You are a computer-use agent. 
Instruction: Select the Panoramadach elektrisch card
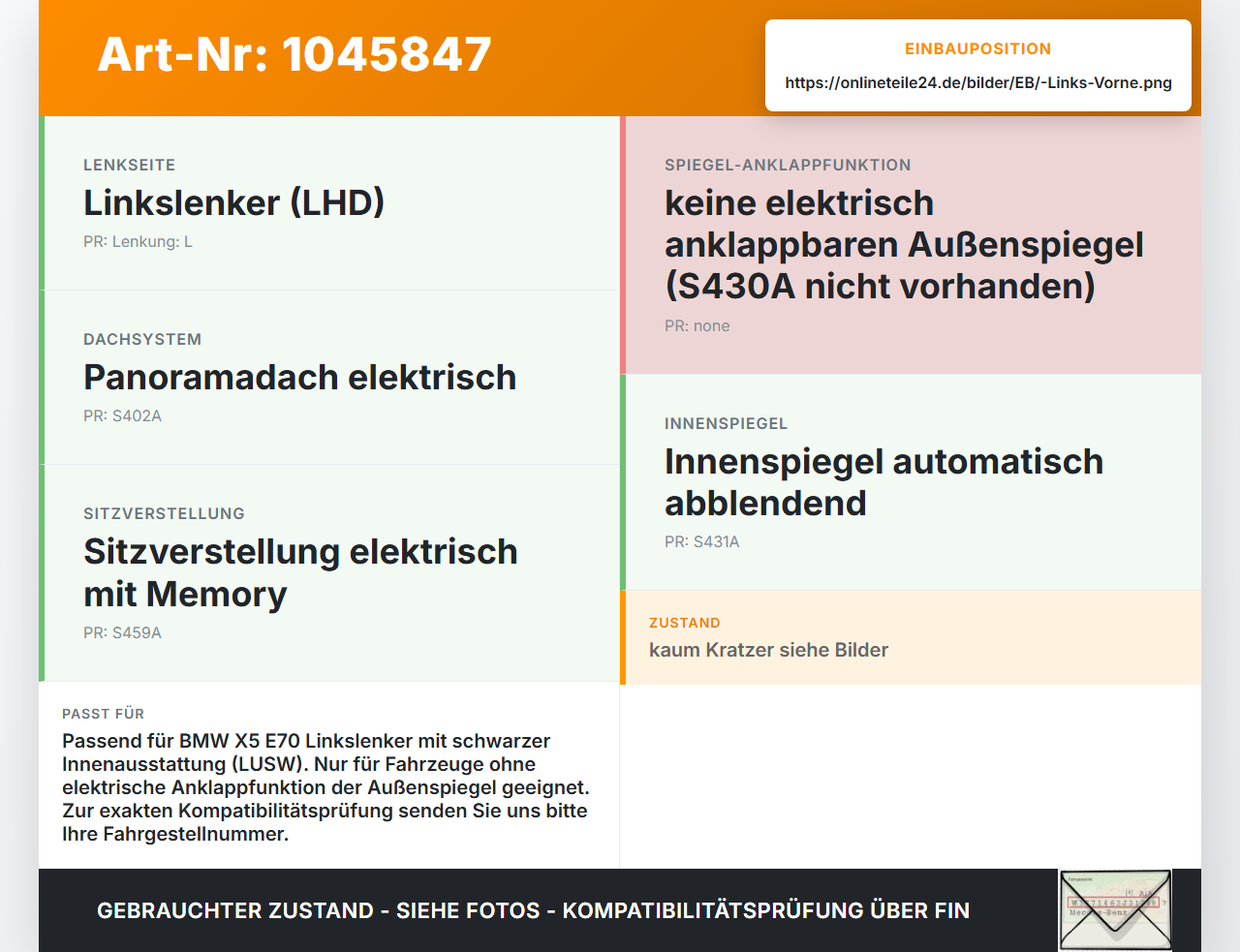[x=329, y=378]
